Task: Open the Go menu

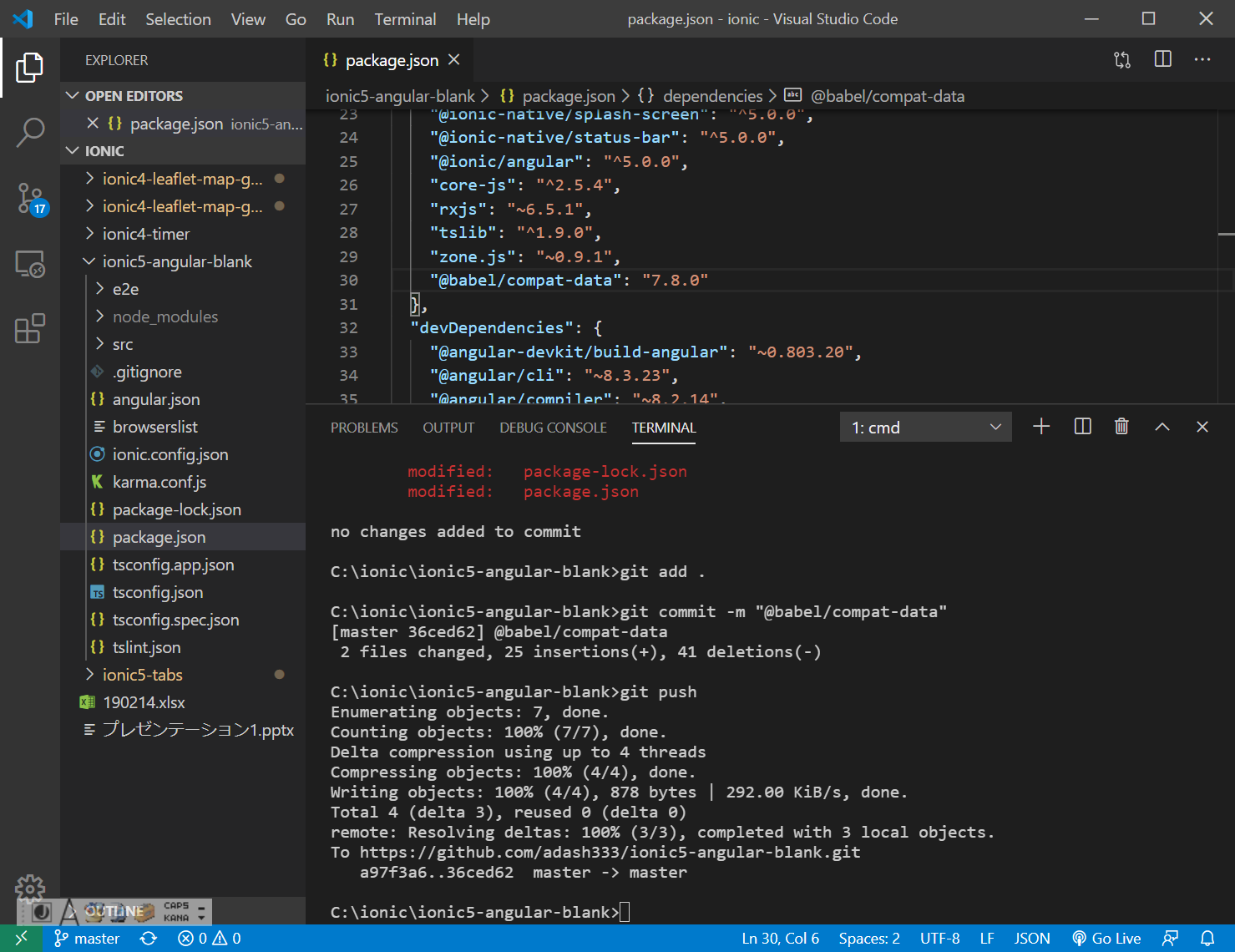Action: [x=296, y=19]
